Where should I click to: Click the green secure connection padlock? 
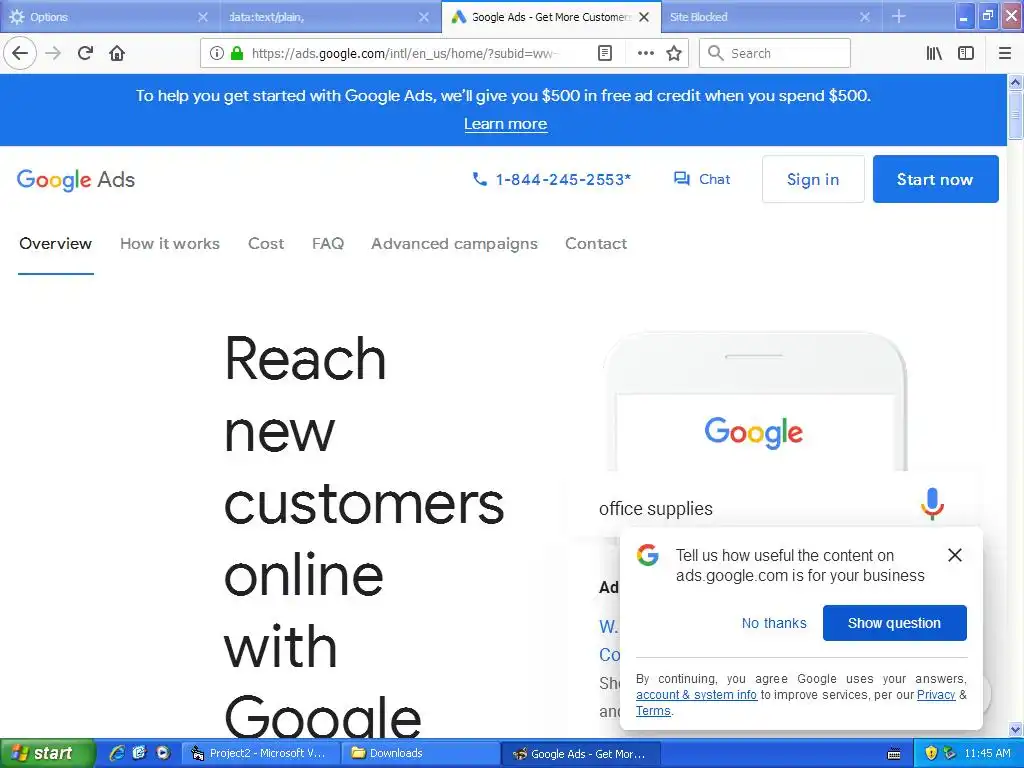pyautogui.click(x=236, y=53)
